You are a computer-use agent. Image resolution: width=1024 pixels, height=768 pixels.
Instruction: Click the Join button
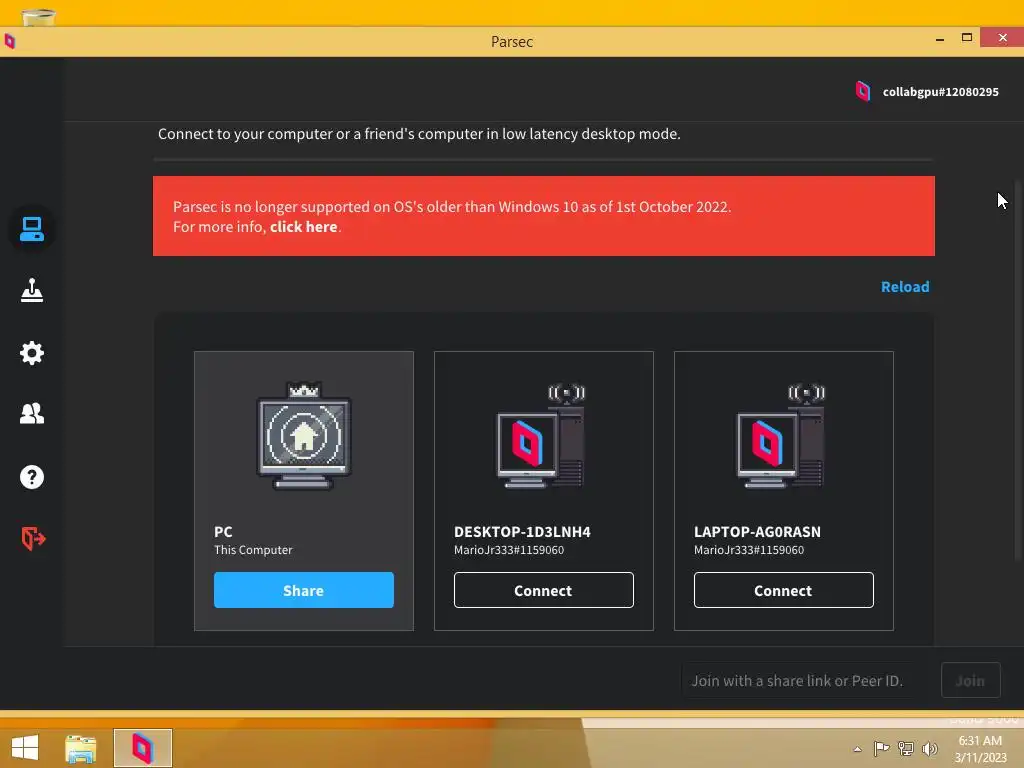[x=970, y=680]
